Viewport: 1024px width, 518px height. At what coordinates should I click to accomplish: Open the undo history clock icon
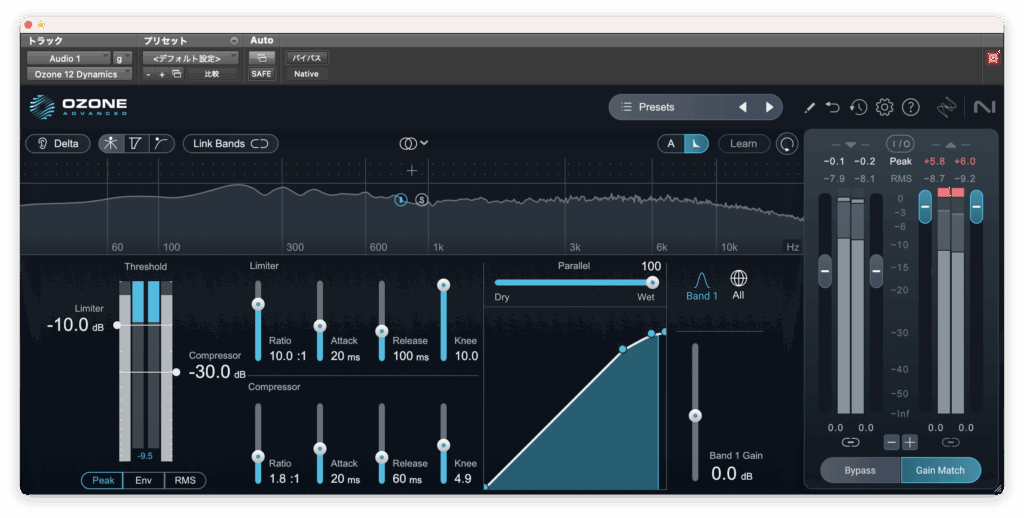(x=858, y=107)
